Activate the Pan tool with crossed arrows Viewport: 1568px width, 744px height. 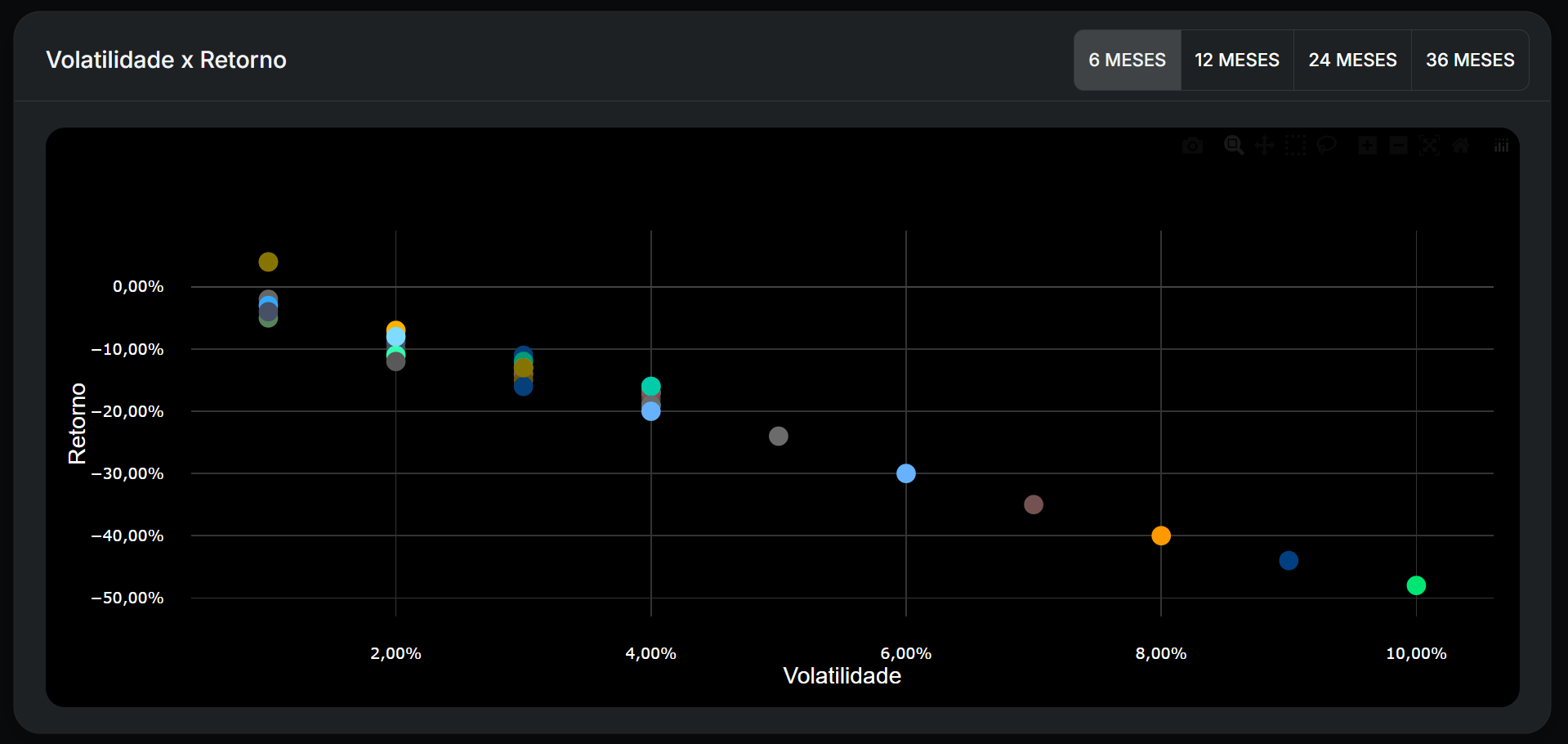1264,146
